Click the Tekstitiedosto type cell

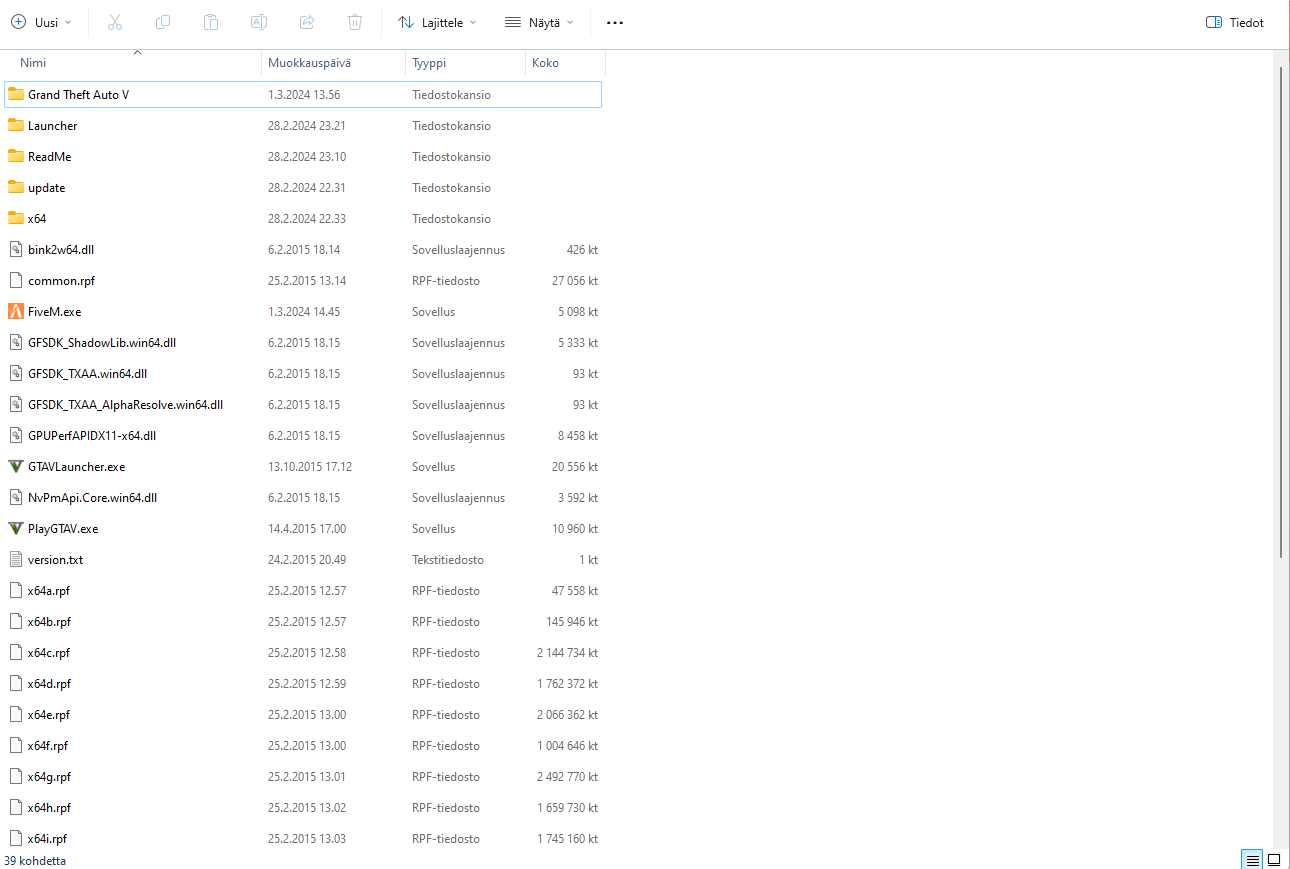tap(448, 560)
